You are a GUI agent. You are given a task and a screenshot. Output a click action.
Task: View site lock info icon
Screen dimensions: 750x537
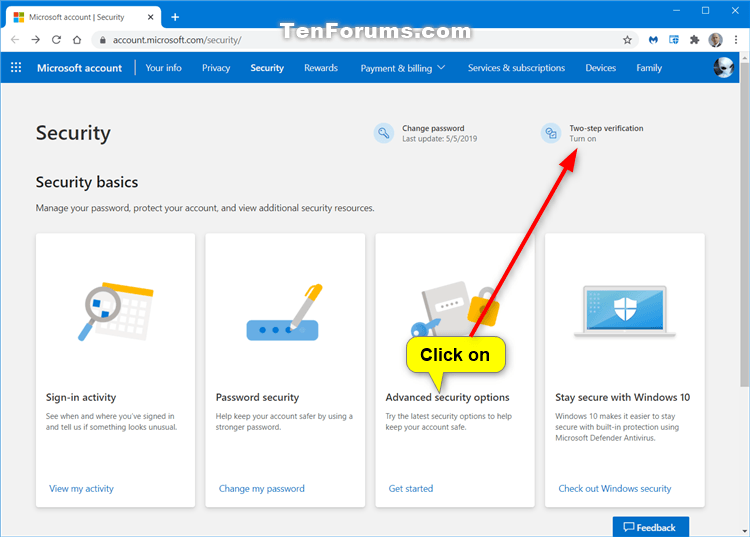[102, 40]
